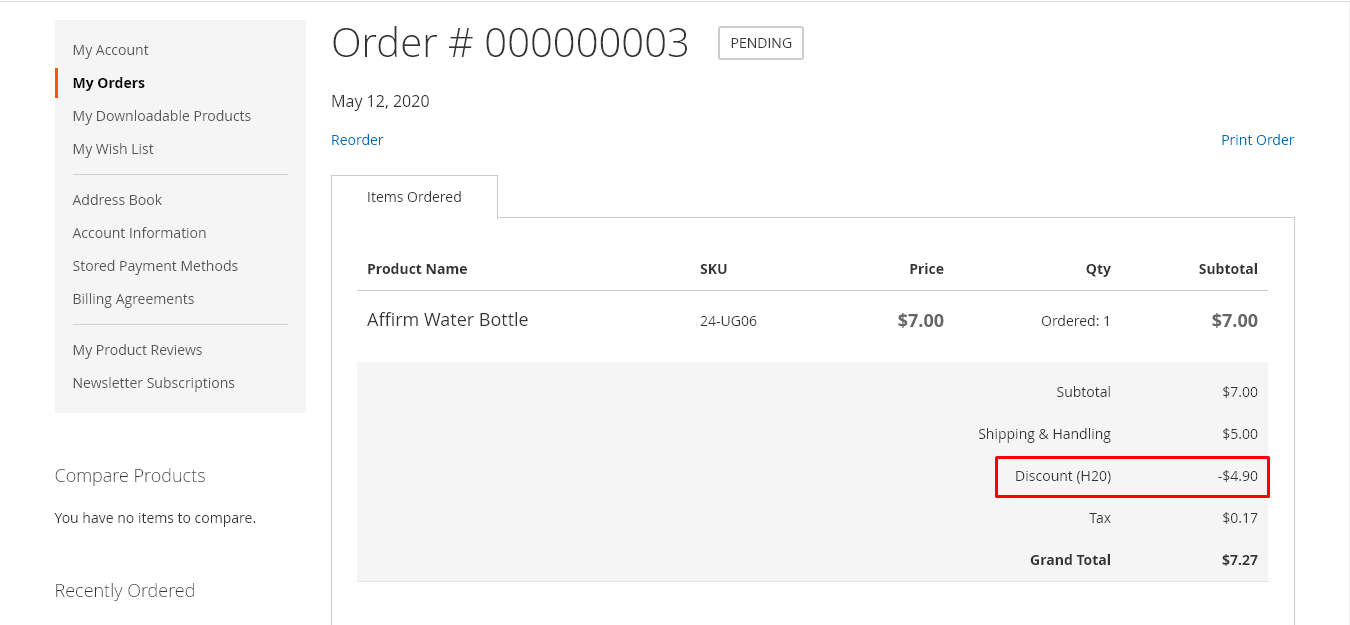1350x625 pixels.
Task: Go to My Downloadable Products
Action: (x=161, y=116)
